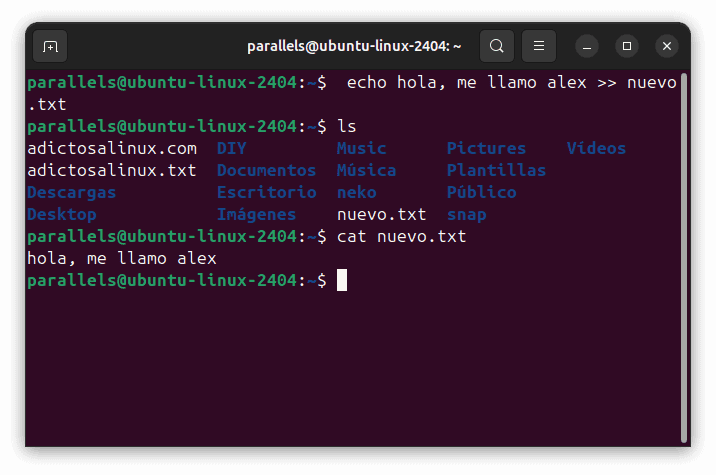The image size is (716, 475).
Task: Click the 'ls' command text
Action: point(347,126)
